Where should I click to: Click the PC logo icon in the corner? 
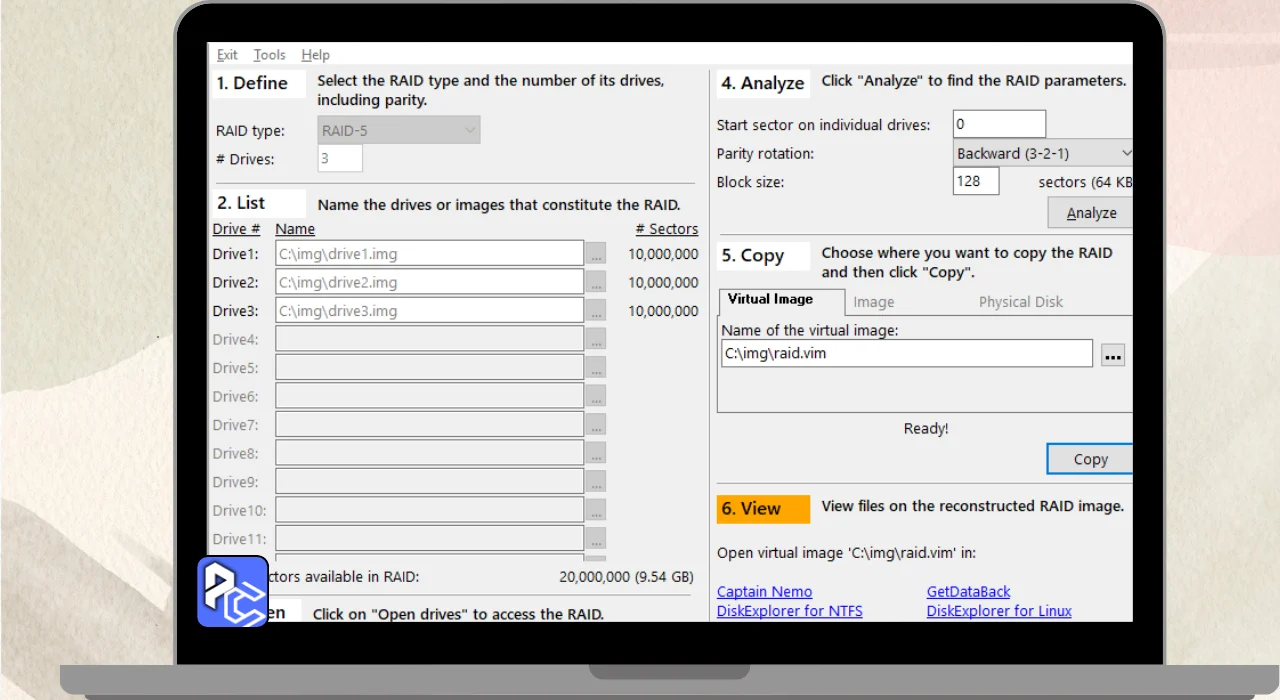(x=232, y=592)
